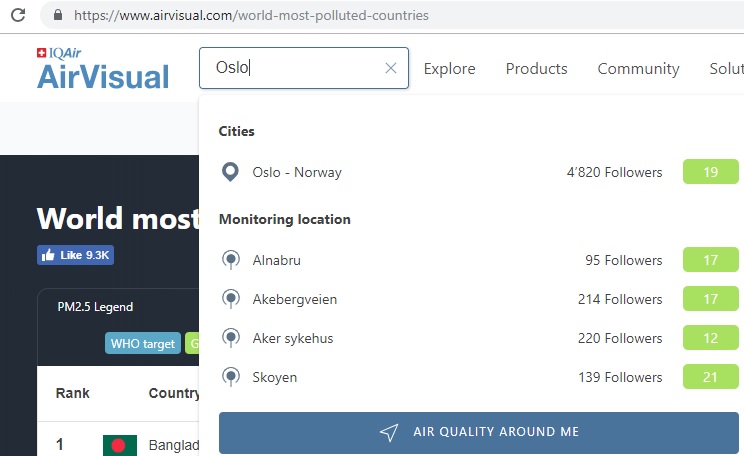Click the location pin icon beside Oslo - Norway
The image size is (744, 456).
point(231,172)
